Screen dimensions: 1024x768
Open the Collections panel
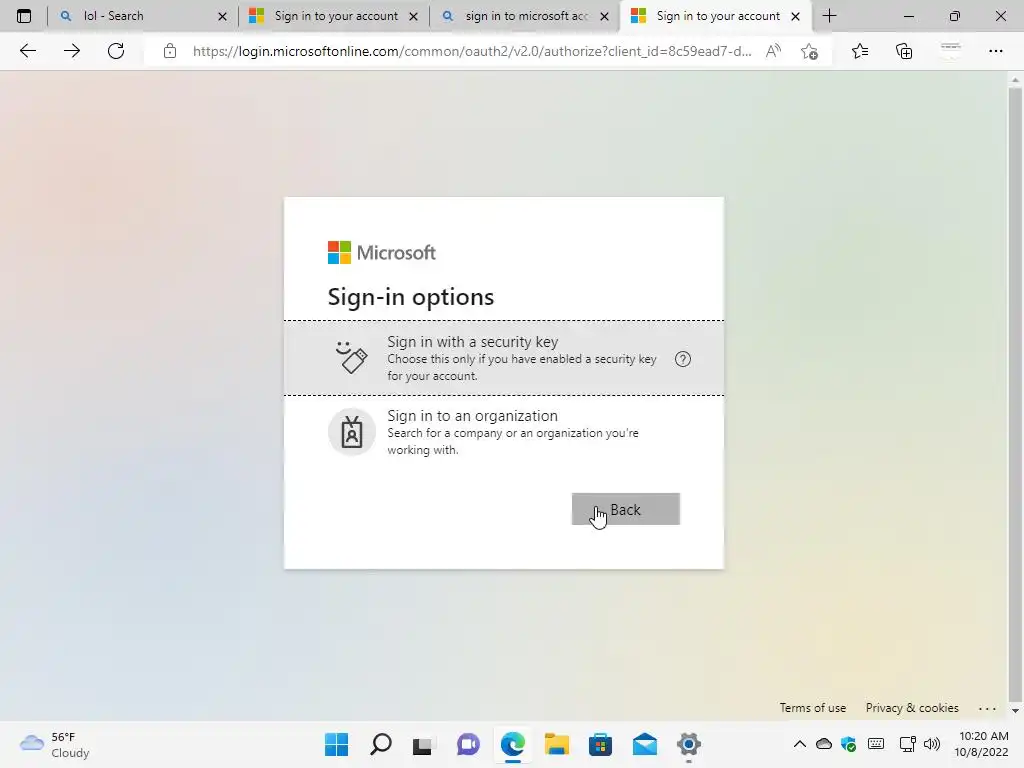904,51
